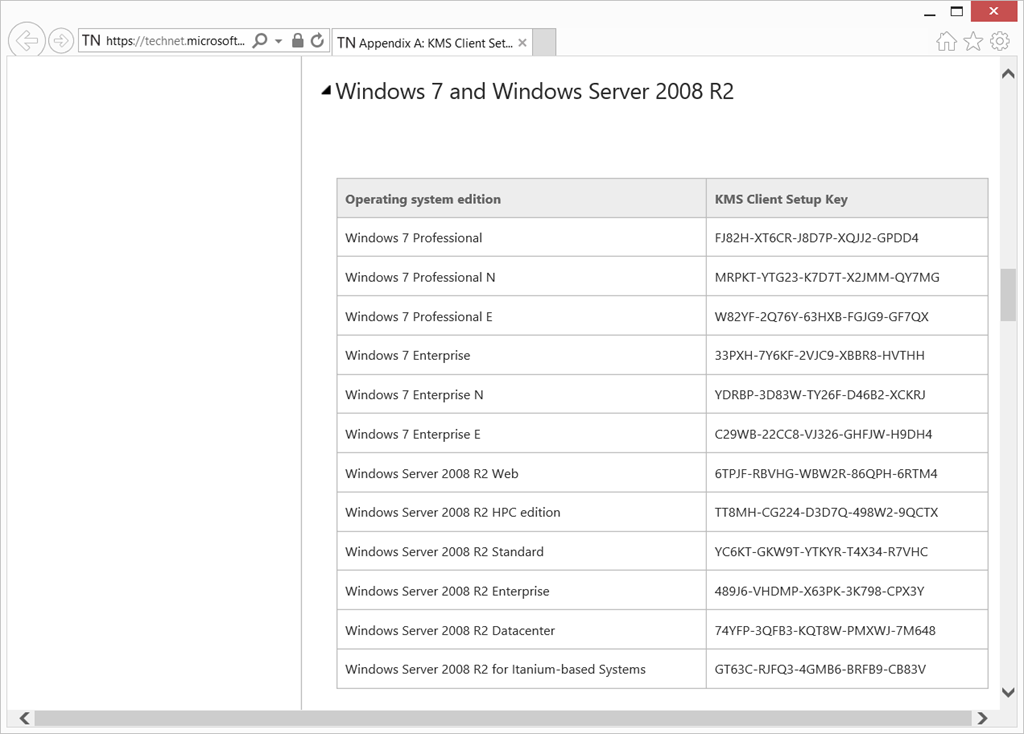Open a new blank browser tab

(x=544, y=42)
